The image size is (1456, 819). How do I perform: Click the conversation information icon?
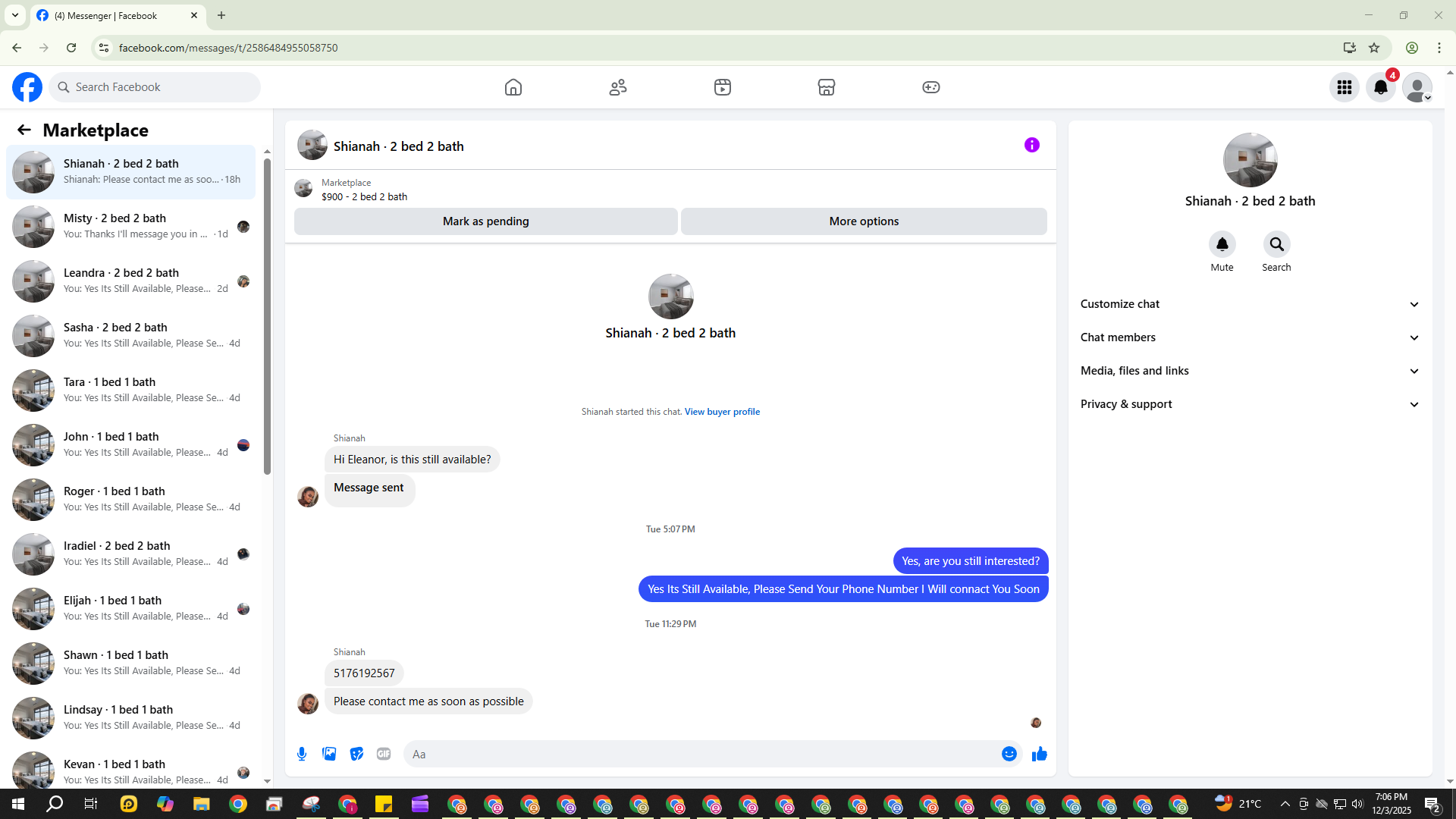pos(1032,145)
